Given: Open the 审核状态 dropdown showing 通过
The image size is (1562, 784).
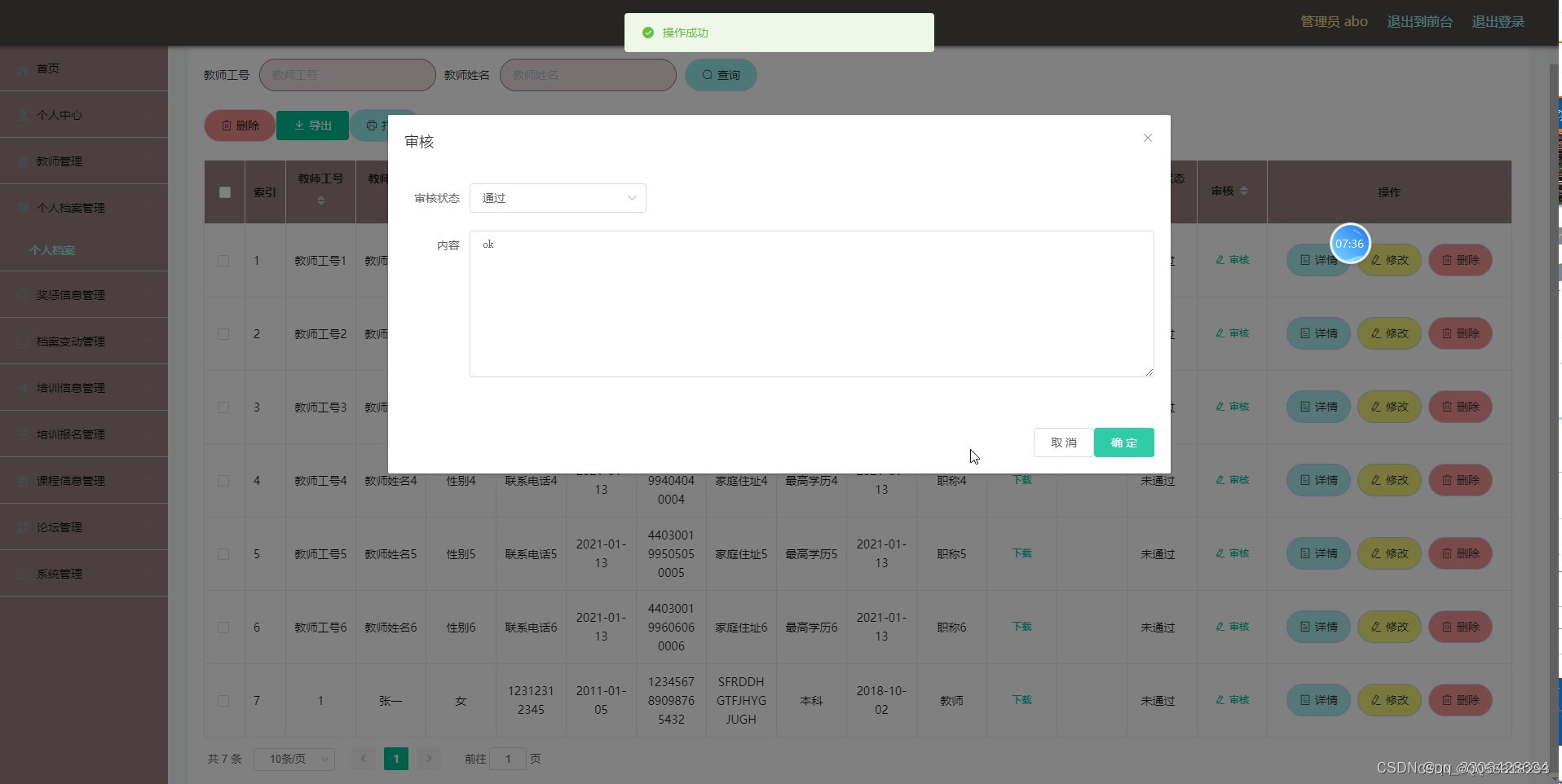Looking at the screenshot, I should [x=558, y=198].
